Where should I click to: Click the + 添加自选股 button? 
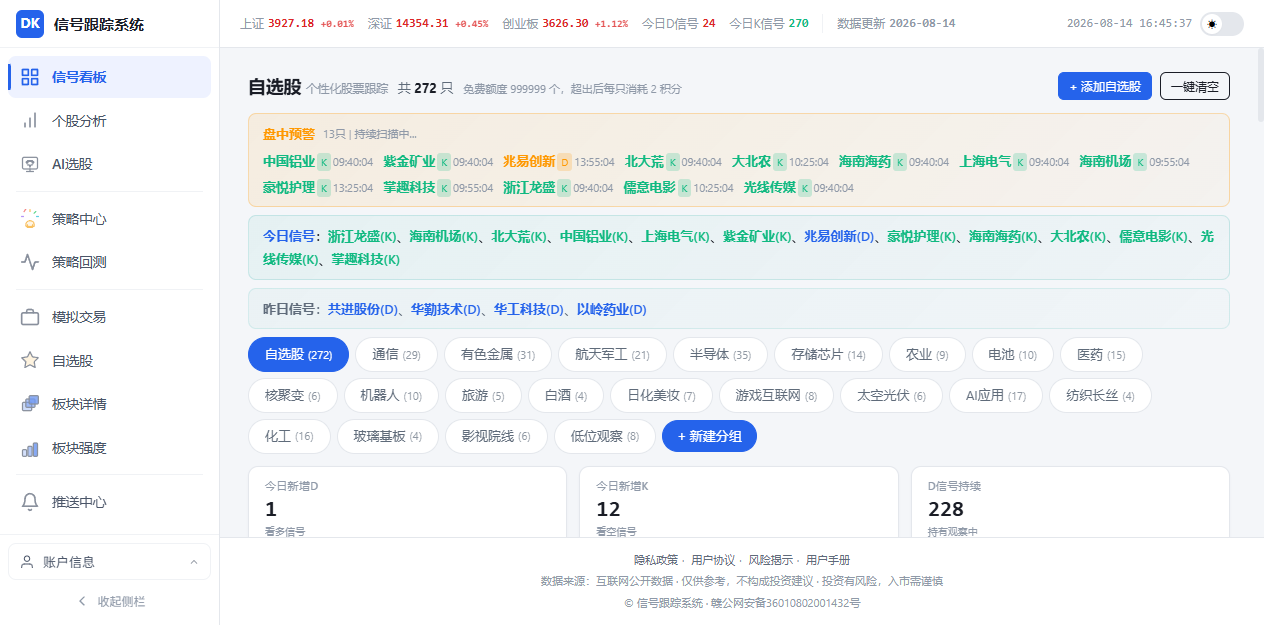(x=1105, y=86)
